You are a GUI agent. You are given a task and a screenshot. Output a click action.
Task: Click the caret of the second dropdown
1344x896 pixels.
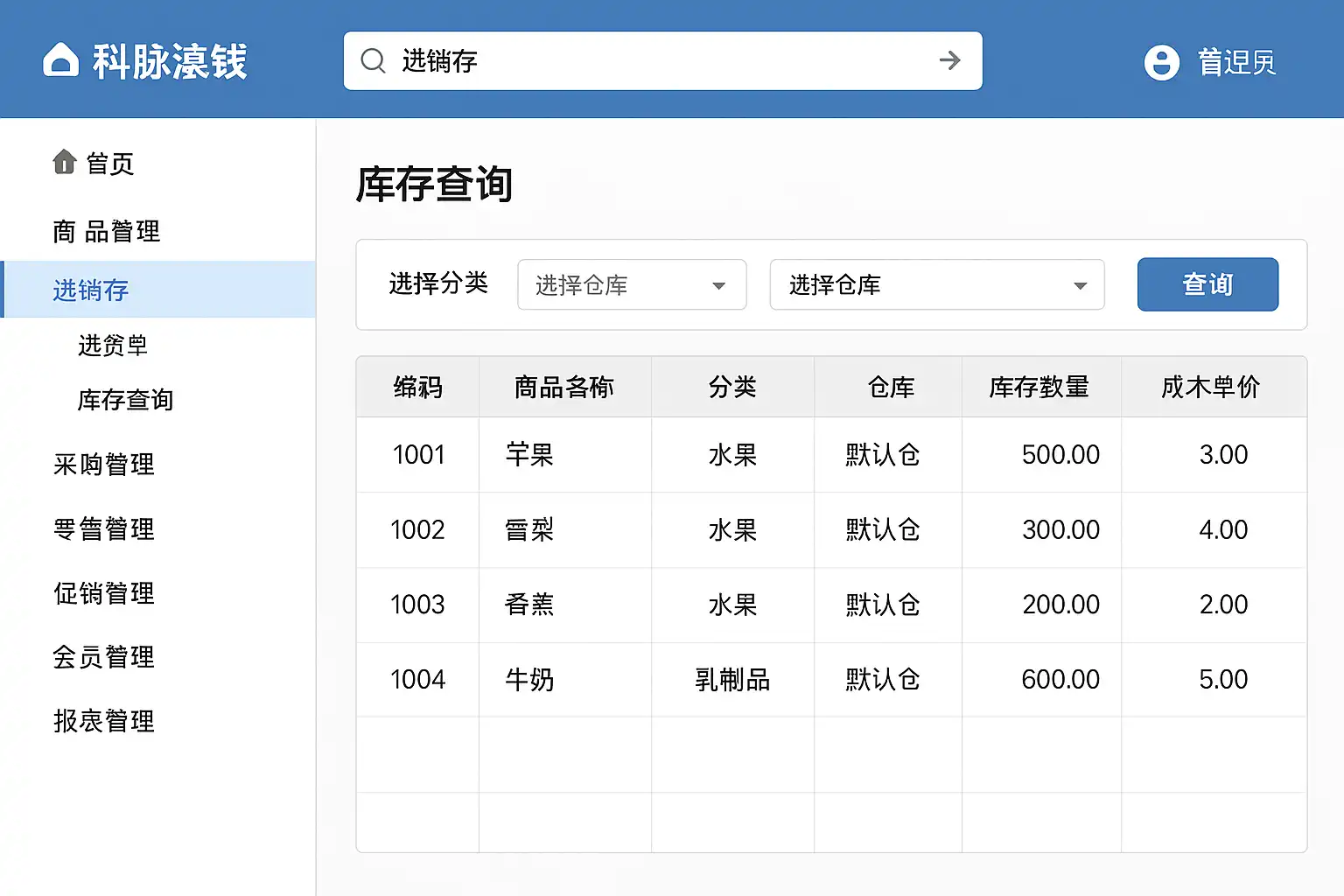pos(1080,286)
